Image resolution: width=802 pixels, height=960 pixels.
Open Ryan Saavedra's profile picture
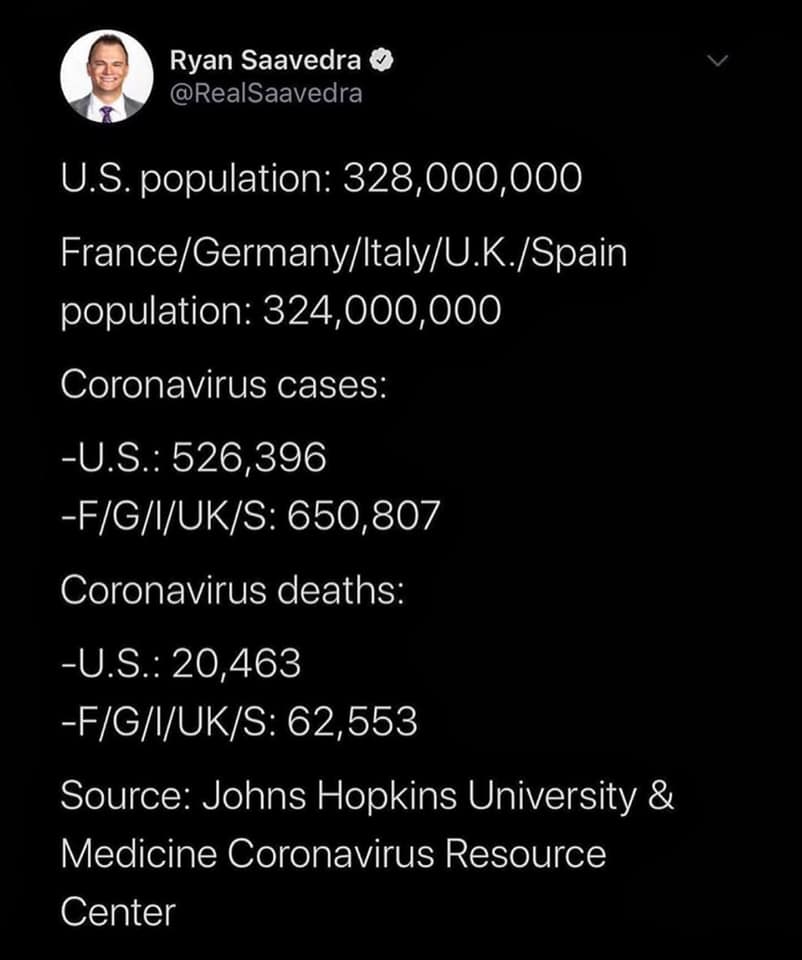tap(107, 76)
